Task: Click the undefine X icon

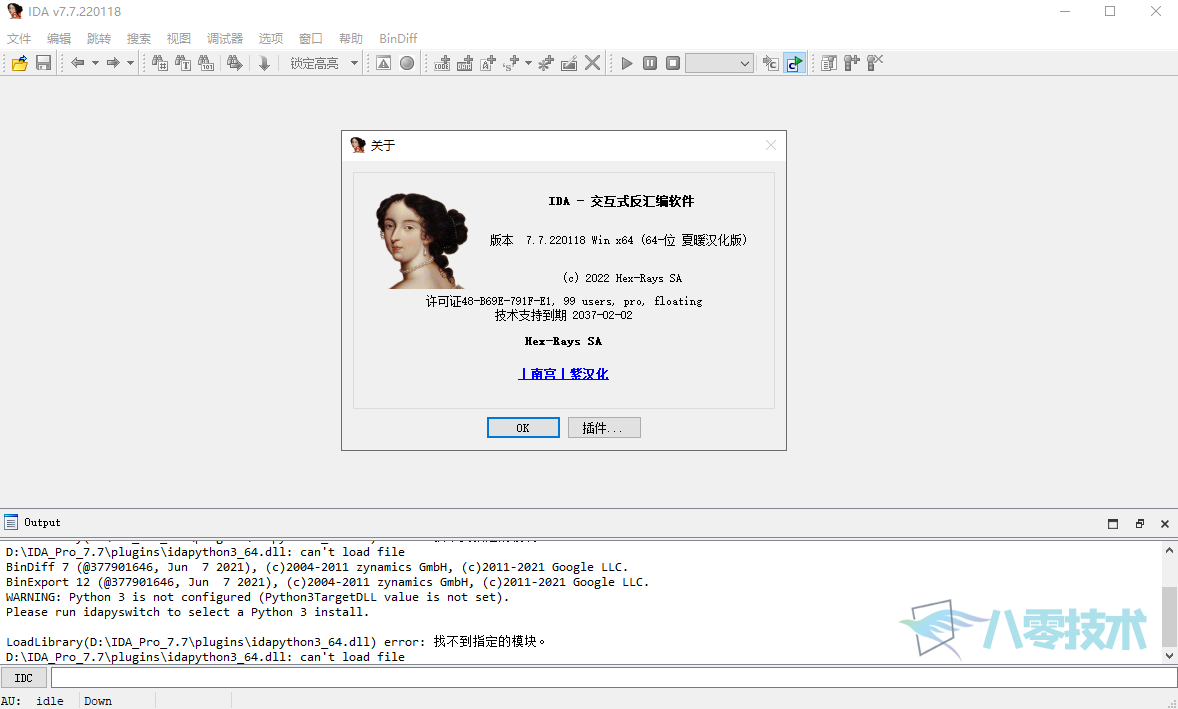Action: click(x=593, y=63)
